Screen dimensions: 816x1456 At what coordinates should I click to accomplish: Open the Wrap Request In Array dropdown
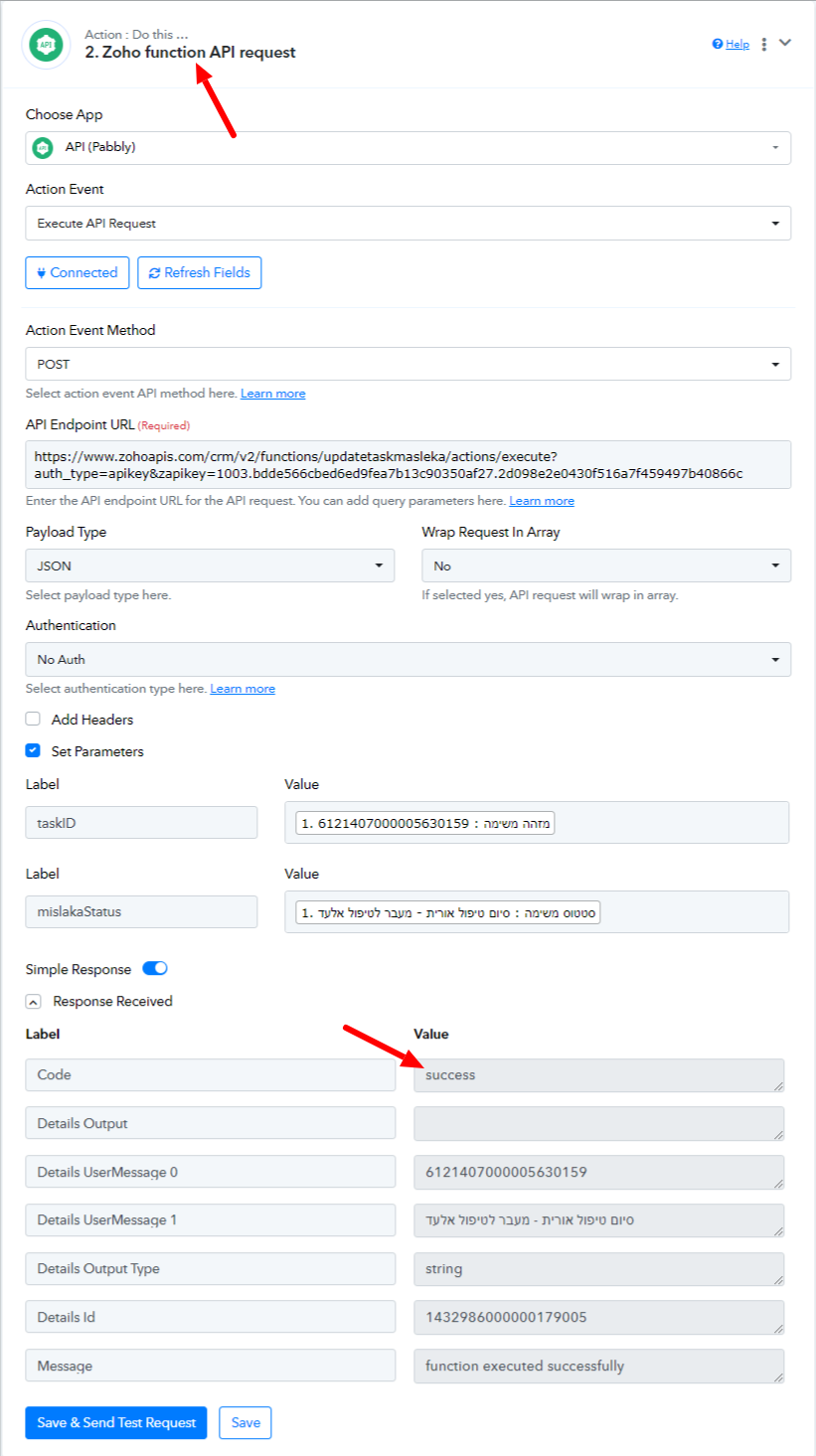coord(606,566)
